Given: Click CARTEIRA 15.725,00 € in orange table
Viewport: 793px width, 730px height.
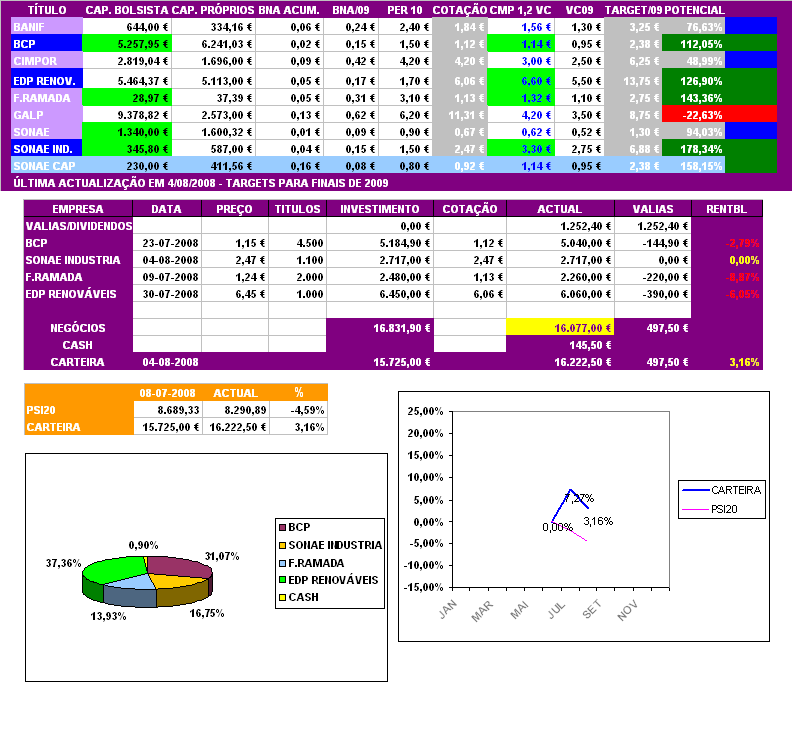Looking at the screenshot, I should 168,427.
